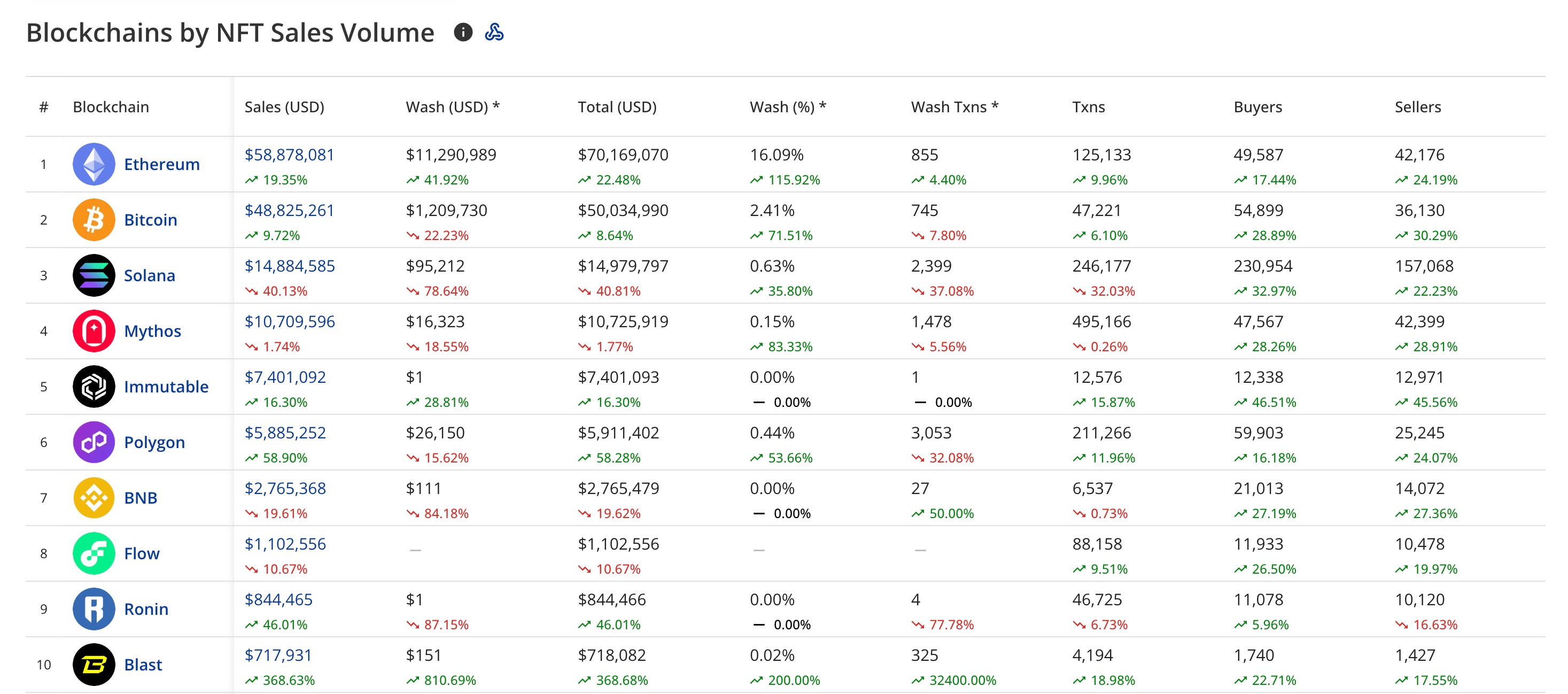Sort table by Buyers column

[x=1257, y=107]
